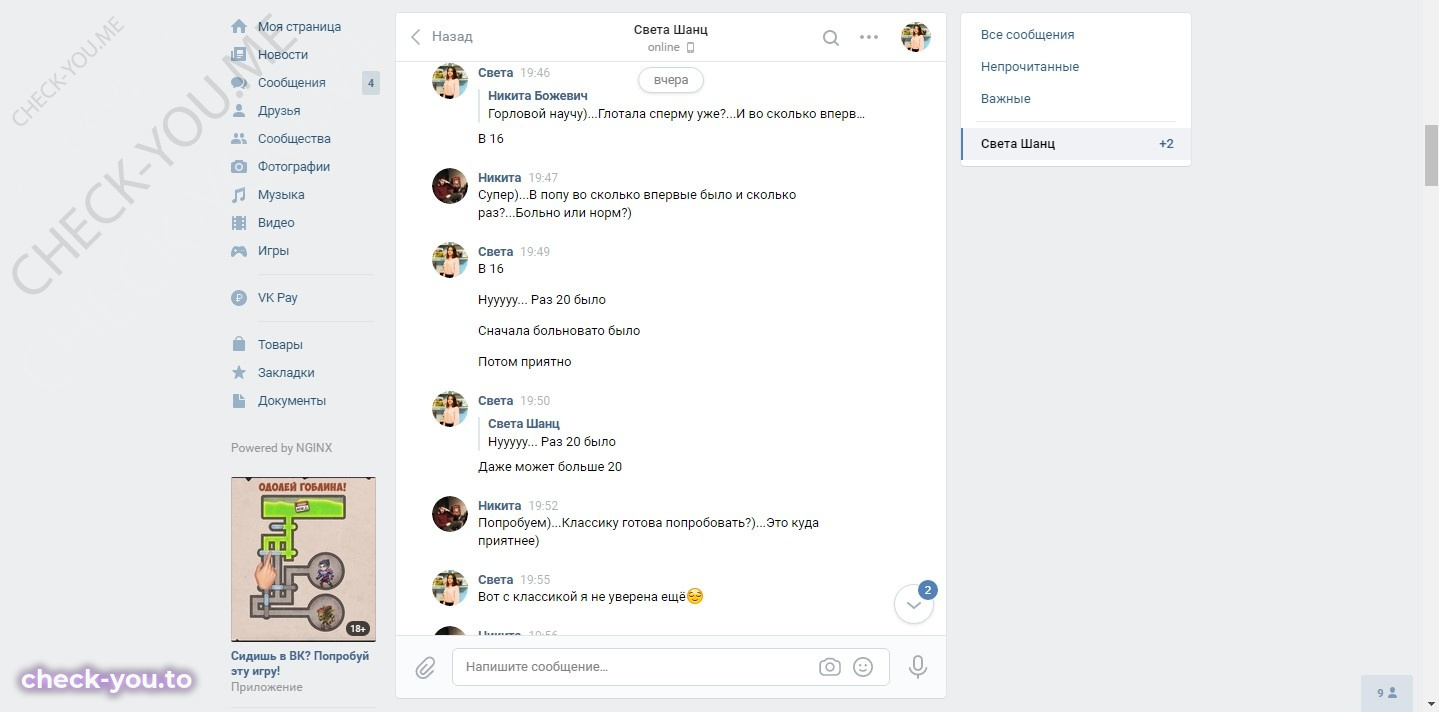Click the profile avatar in the chat header

tap(916, 38)
